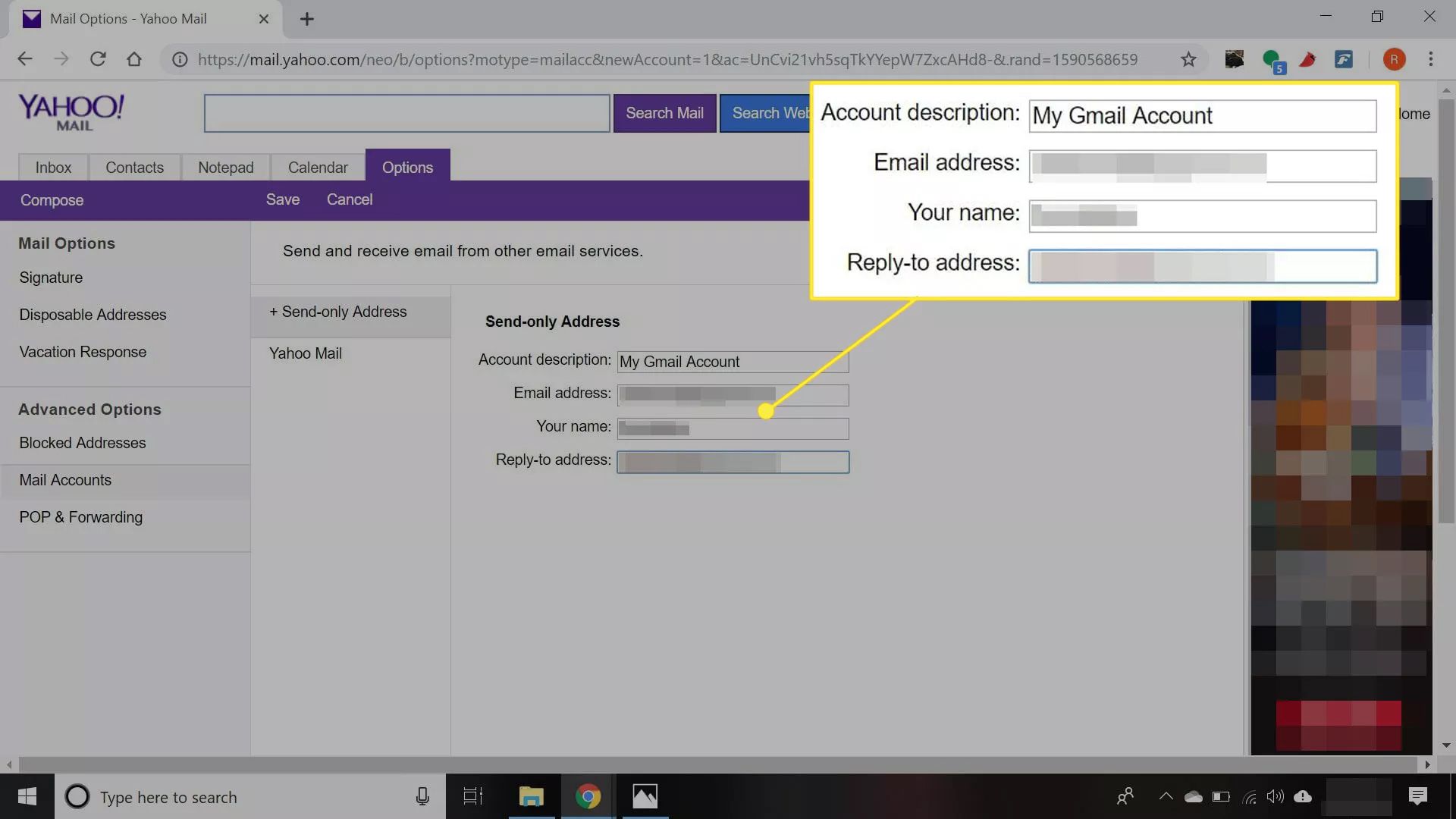The width and height of the screenshot is (1456, 819).
Task: Open Vacation Response settings
Action: point(83,352)
